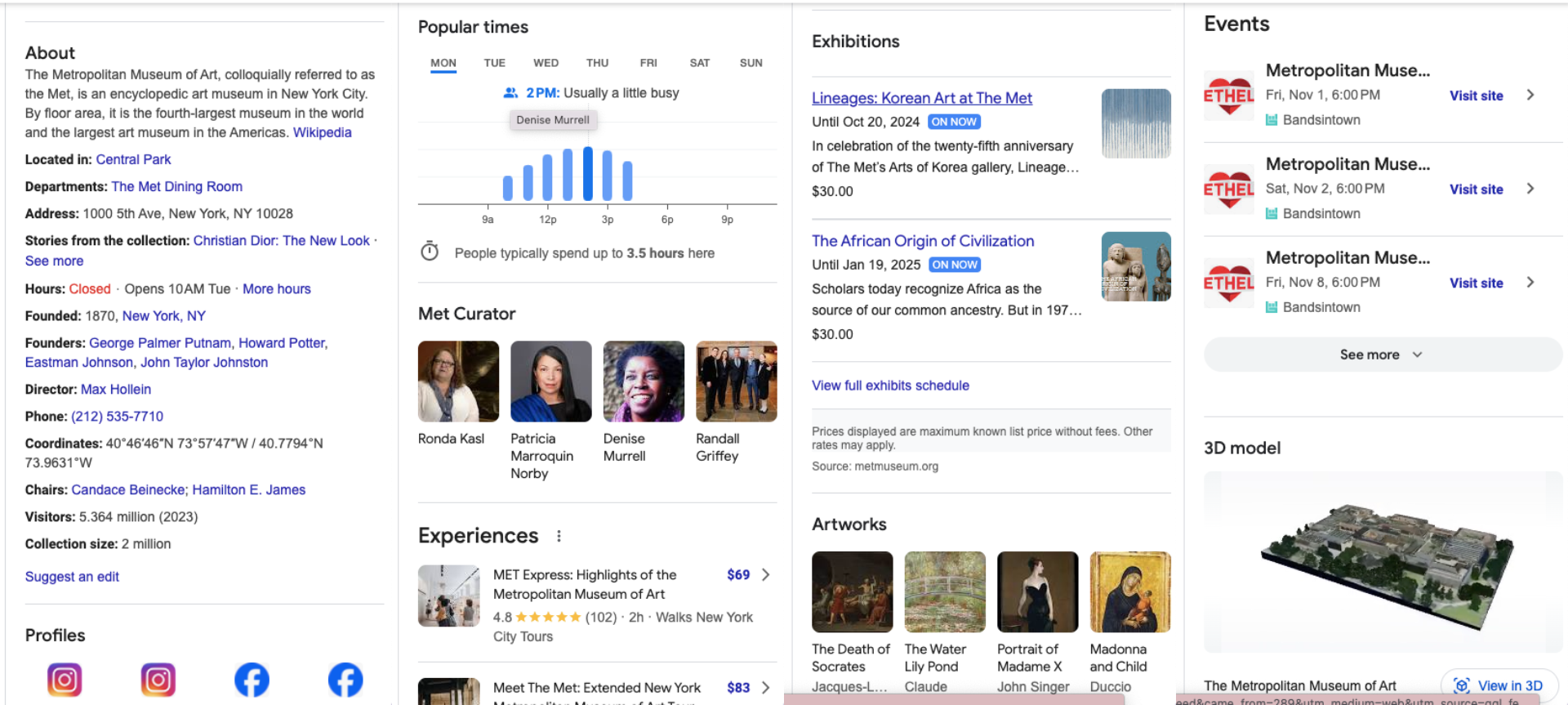Open Denise Murrell curator photo

(644, 382)
